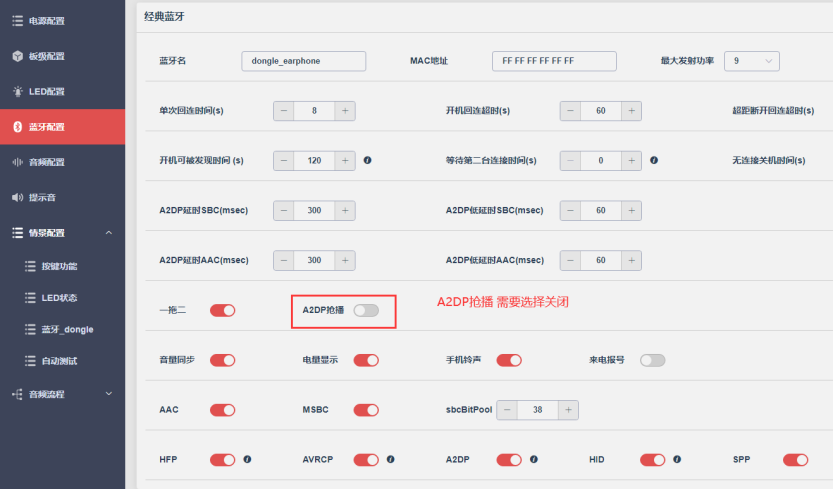
Task: Select 蓝牙配置 sidebar item
Action: click(x=62, y=127)
